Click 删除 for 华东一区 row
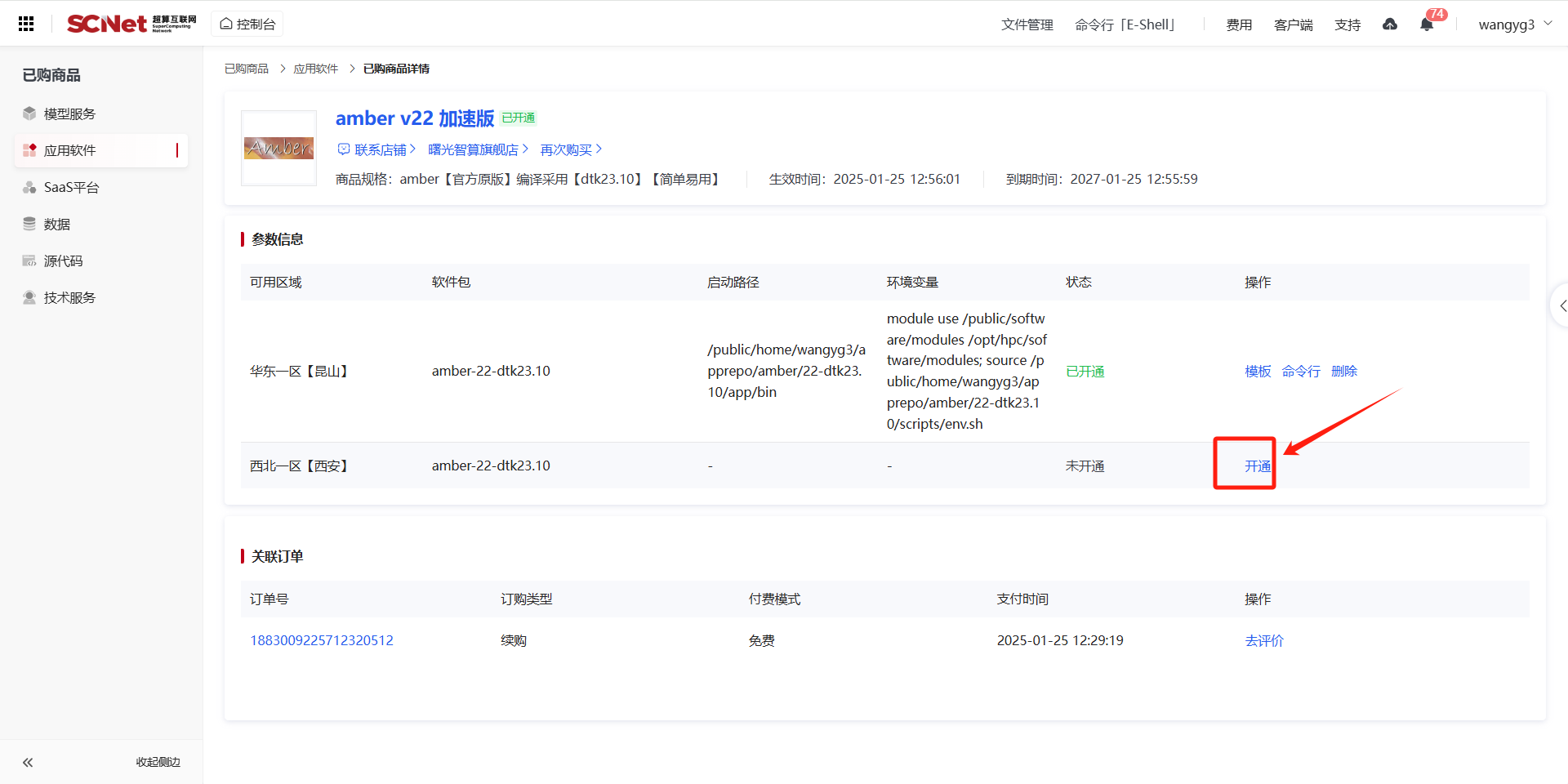 point(1343,371)
